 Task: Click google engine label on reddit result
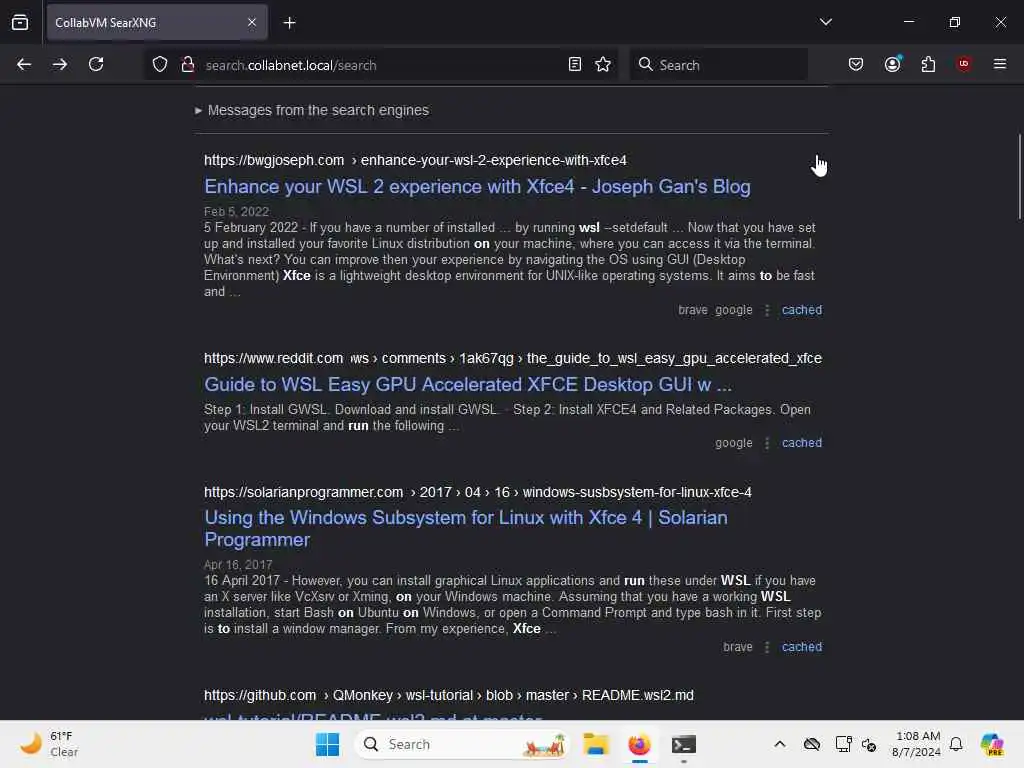click(x=733, y=443)
